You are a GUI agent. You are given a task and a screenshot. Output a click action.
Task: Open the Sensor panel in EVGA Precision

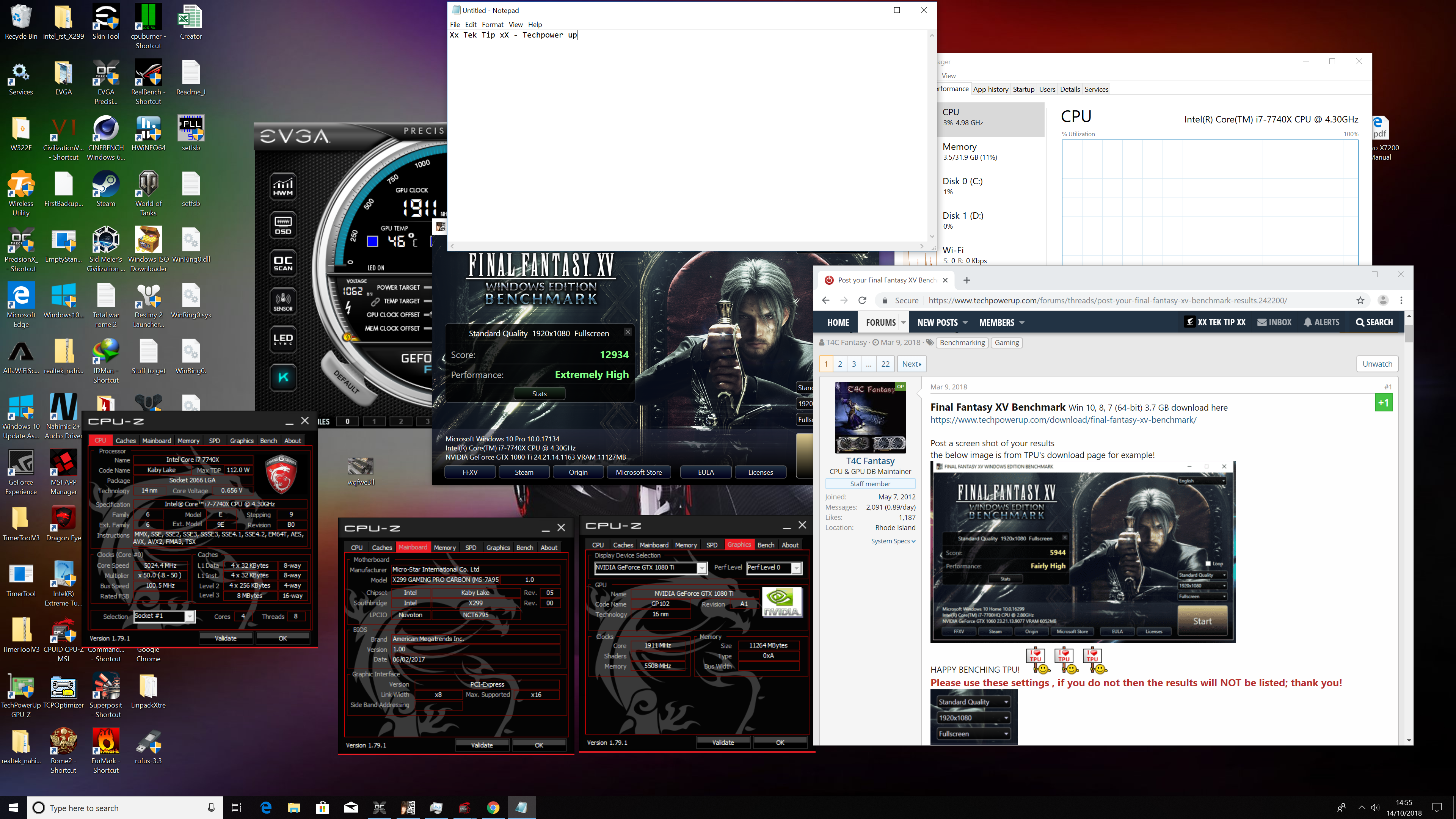tap(283, 301)
